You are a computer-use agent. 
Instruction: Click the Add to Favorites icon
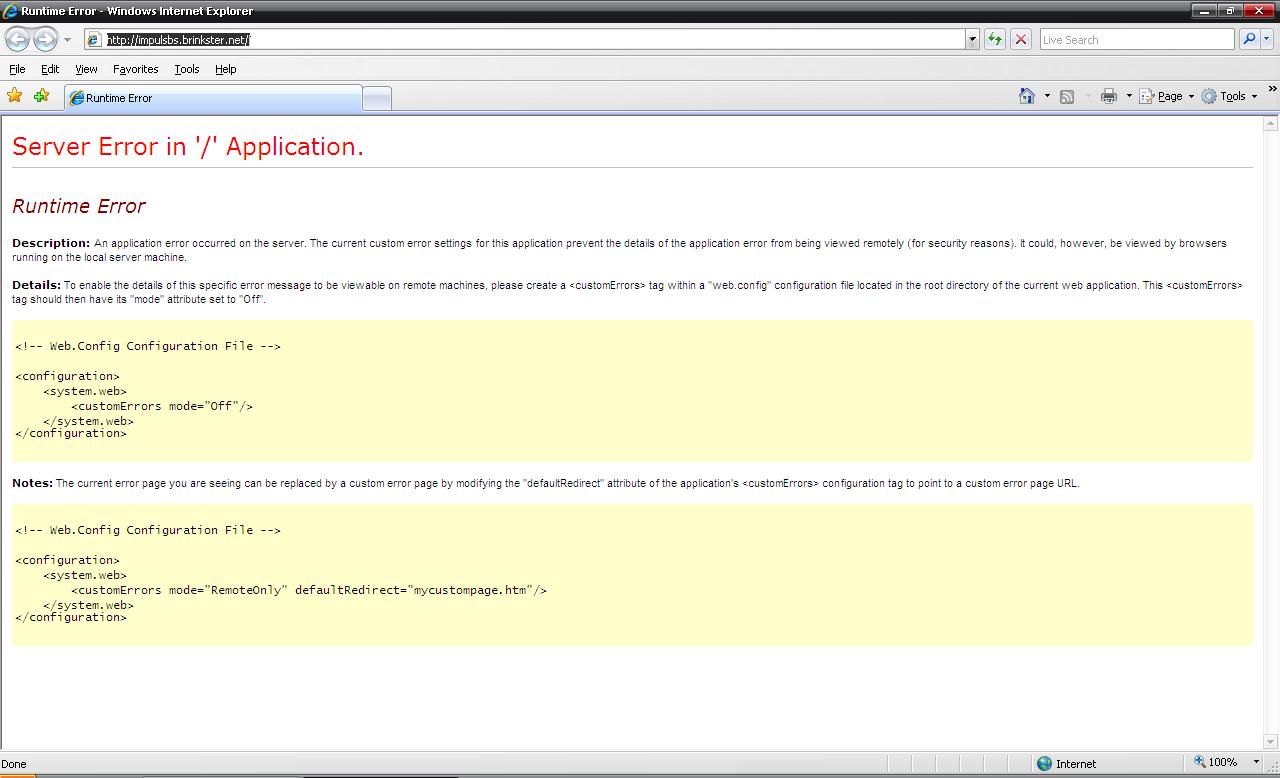(41, 96)
